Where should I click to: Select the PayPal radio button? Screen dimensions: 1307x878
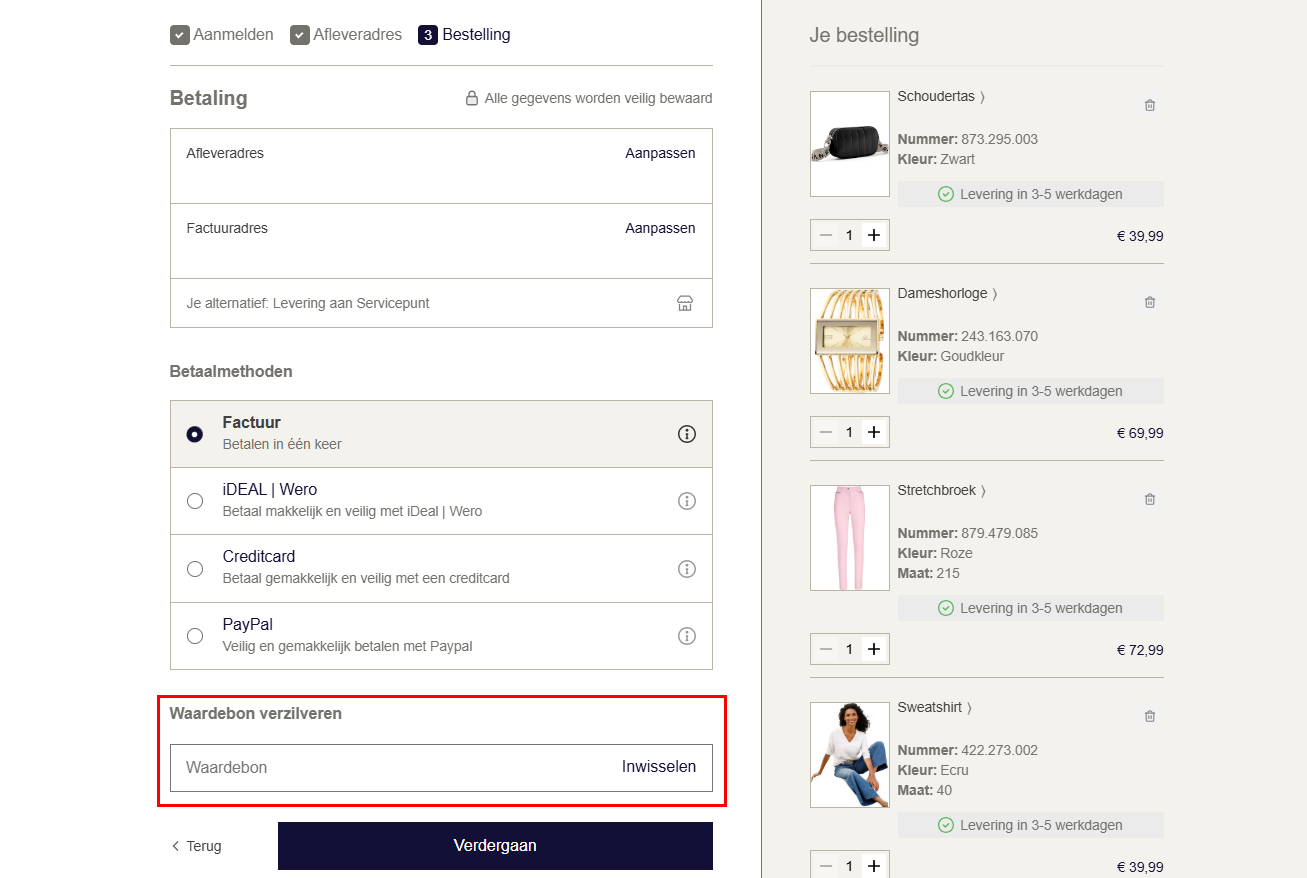tap(195, 635)
